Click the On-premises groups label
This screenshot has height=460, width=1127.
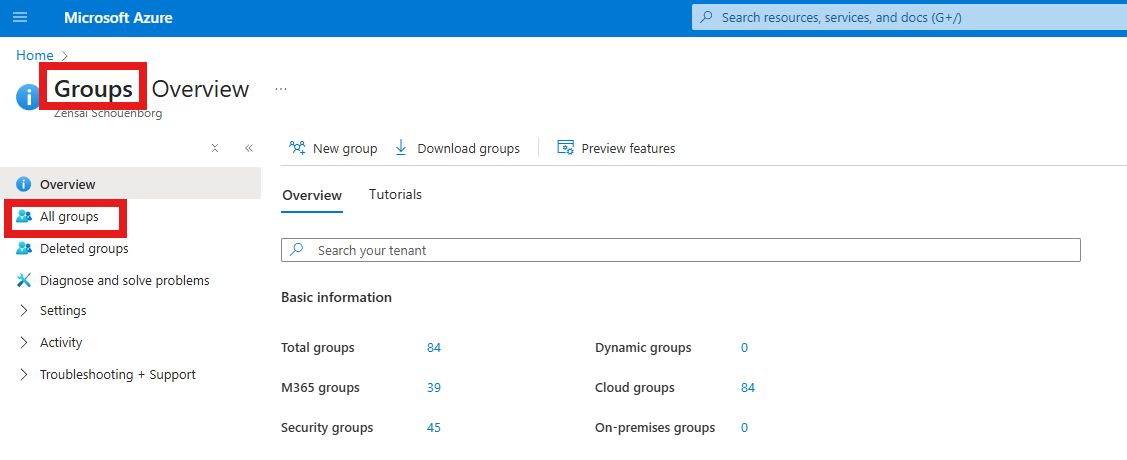click(x=656, y=428)
